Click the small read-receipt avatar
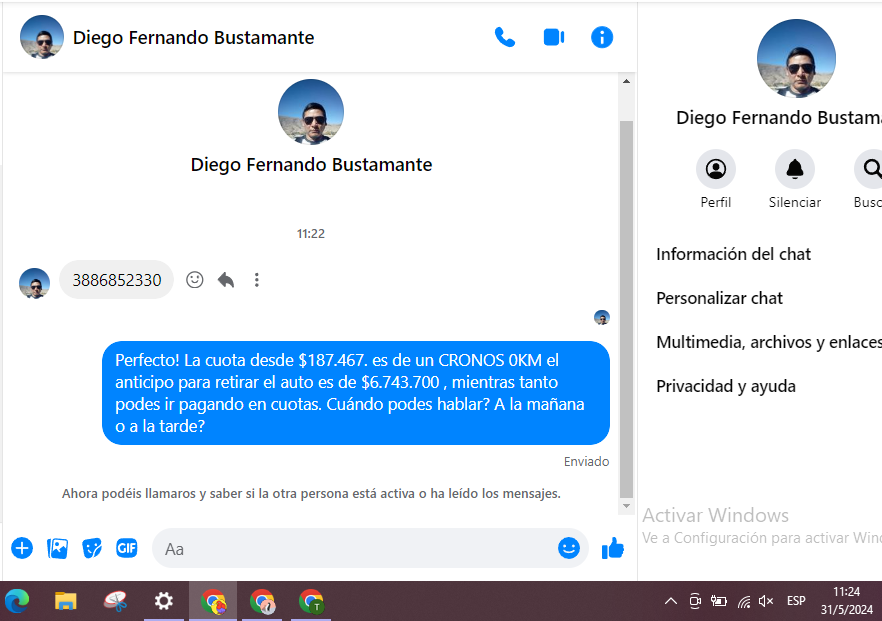This screenshot has width=882, height=621. point(602,317)
